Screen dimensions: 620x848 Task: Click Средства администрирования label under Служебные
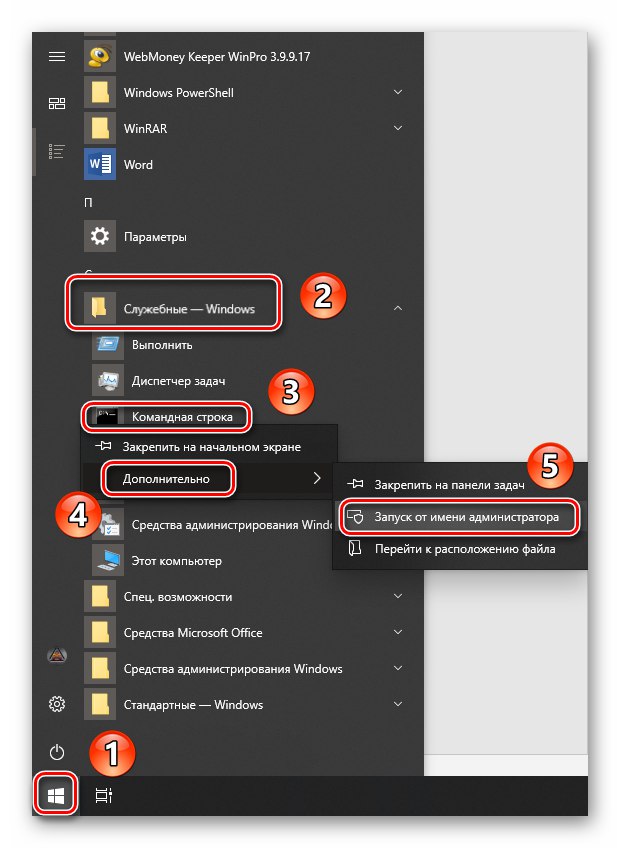[232, 525]
